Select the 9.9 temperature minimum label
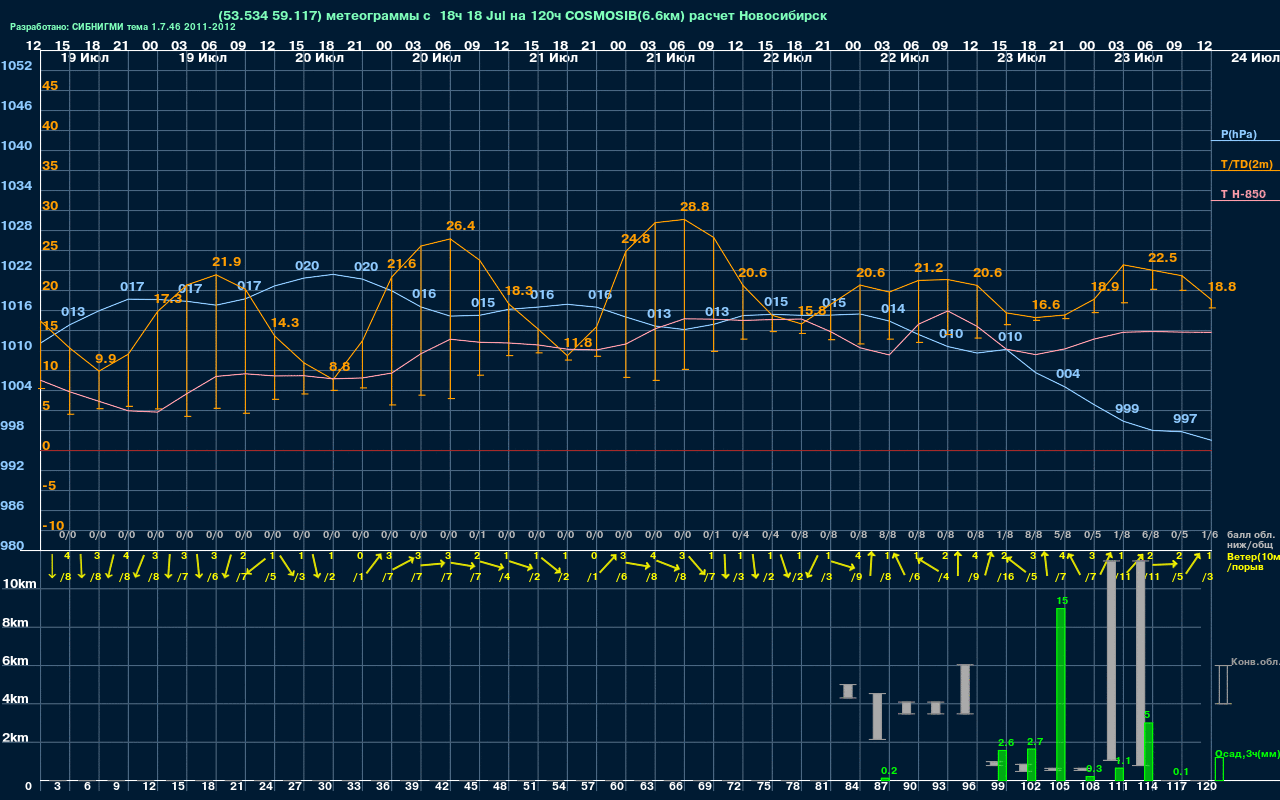The image size is (1280, 800). [105, 358]
